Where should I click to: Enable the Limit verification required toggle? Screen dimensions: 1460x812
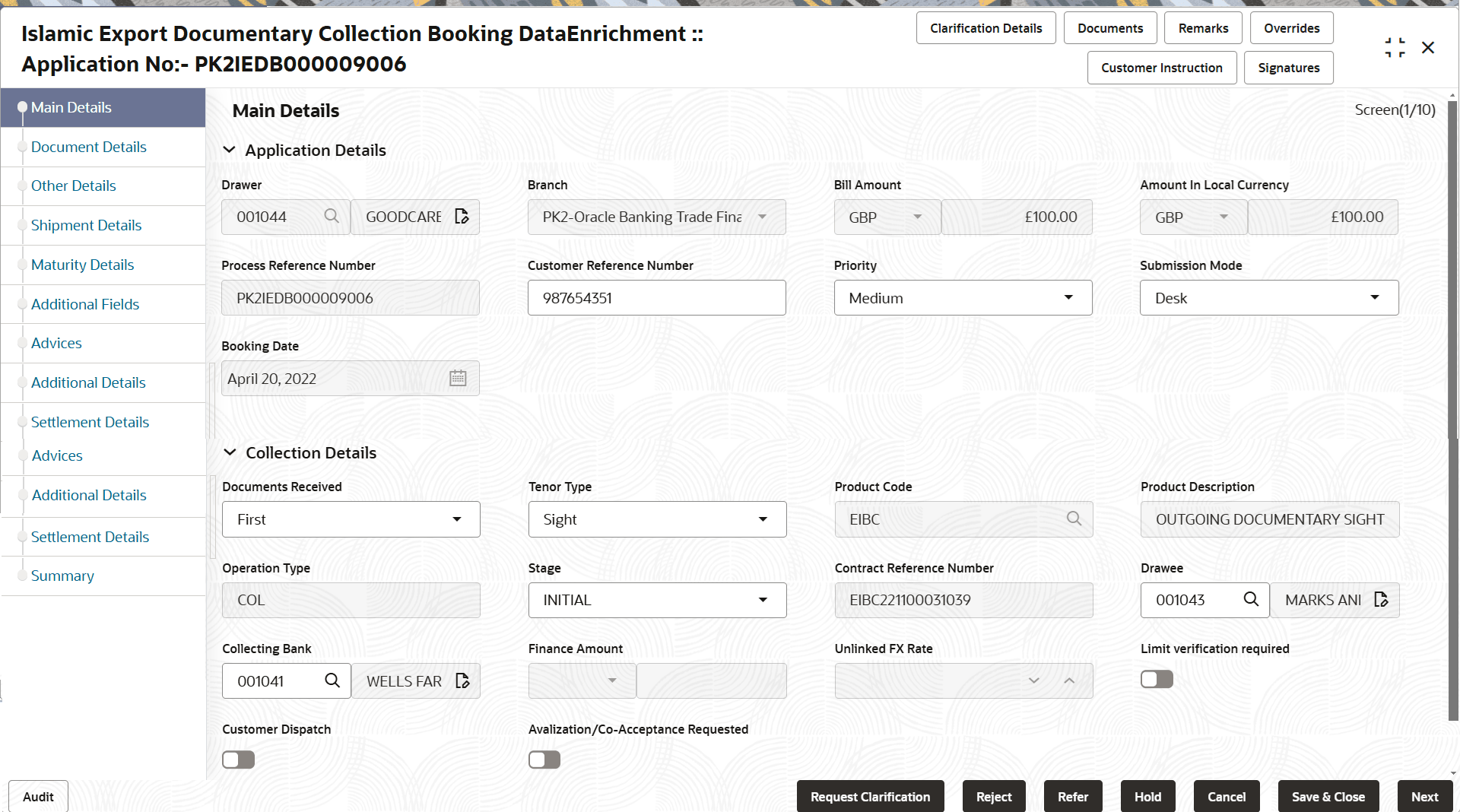1156,678
